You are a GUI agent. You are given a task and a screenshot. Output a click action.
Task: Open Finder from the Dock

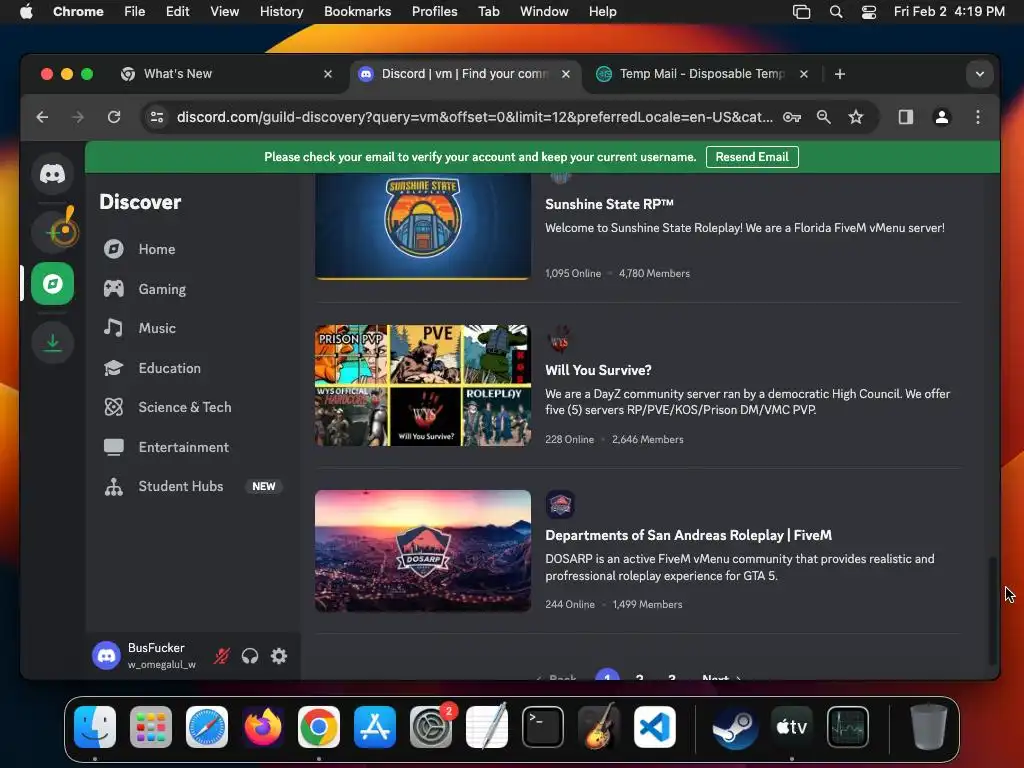(95, 727)
